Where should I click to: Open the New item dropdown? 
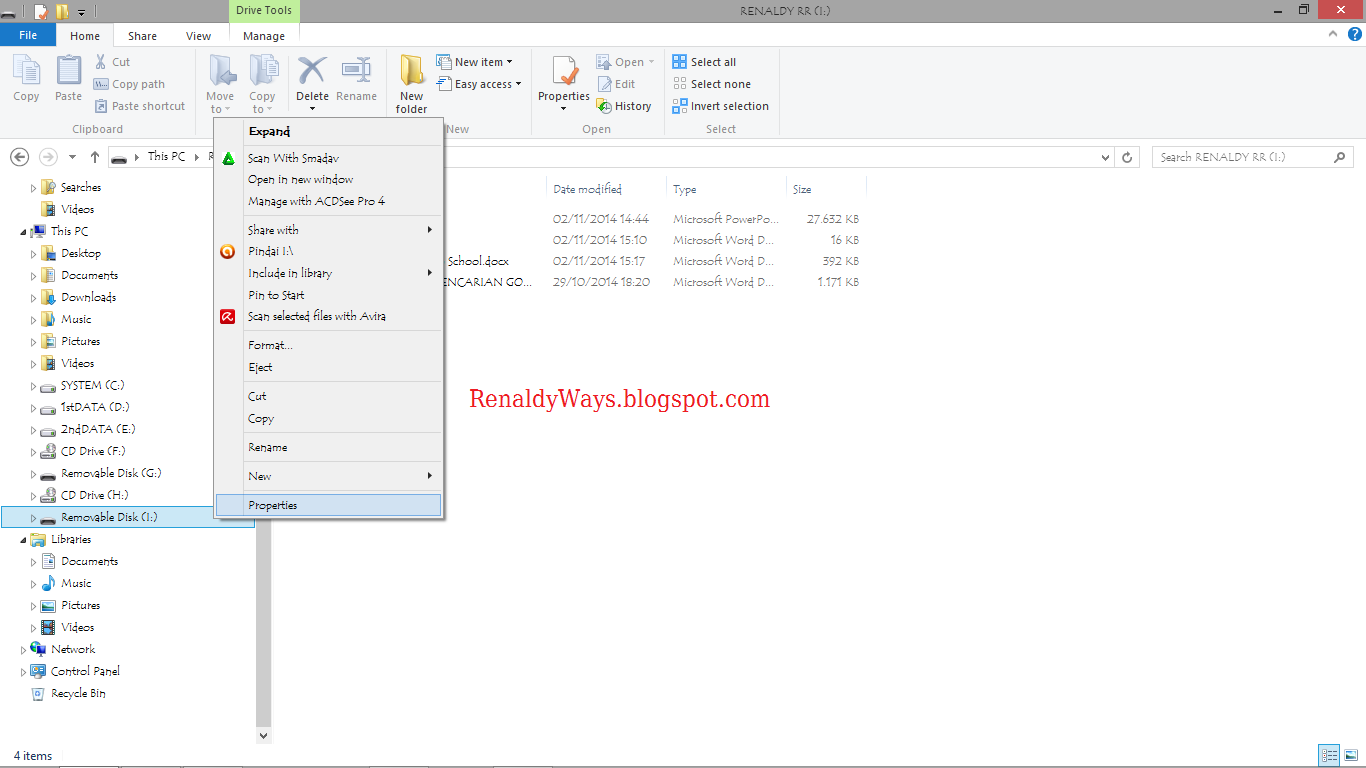[x=478, y=61]
